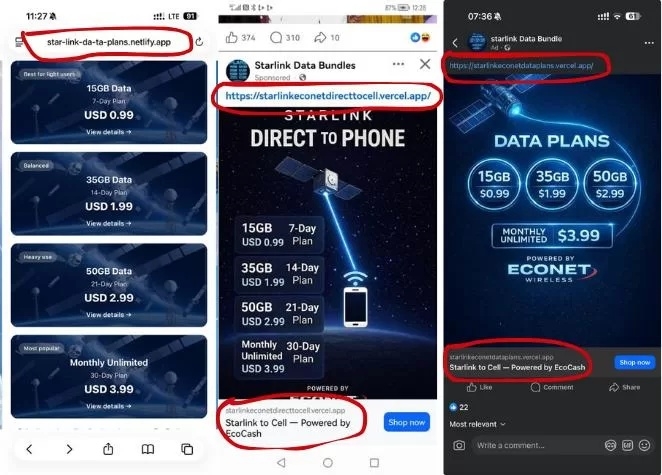The width and height of the screenshot is (662, 475).
Task: Open the camera icon beside comment box
Action: (459, 445)
